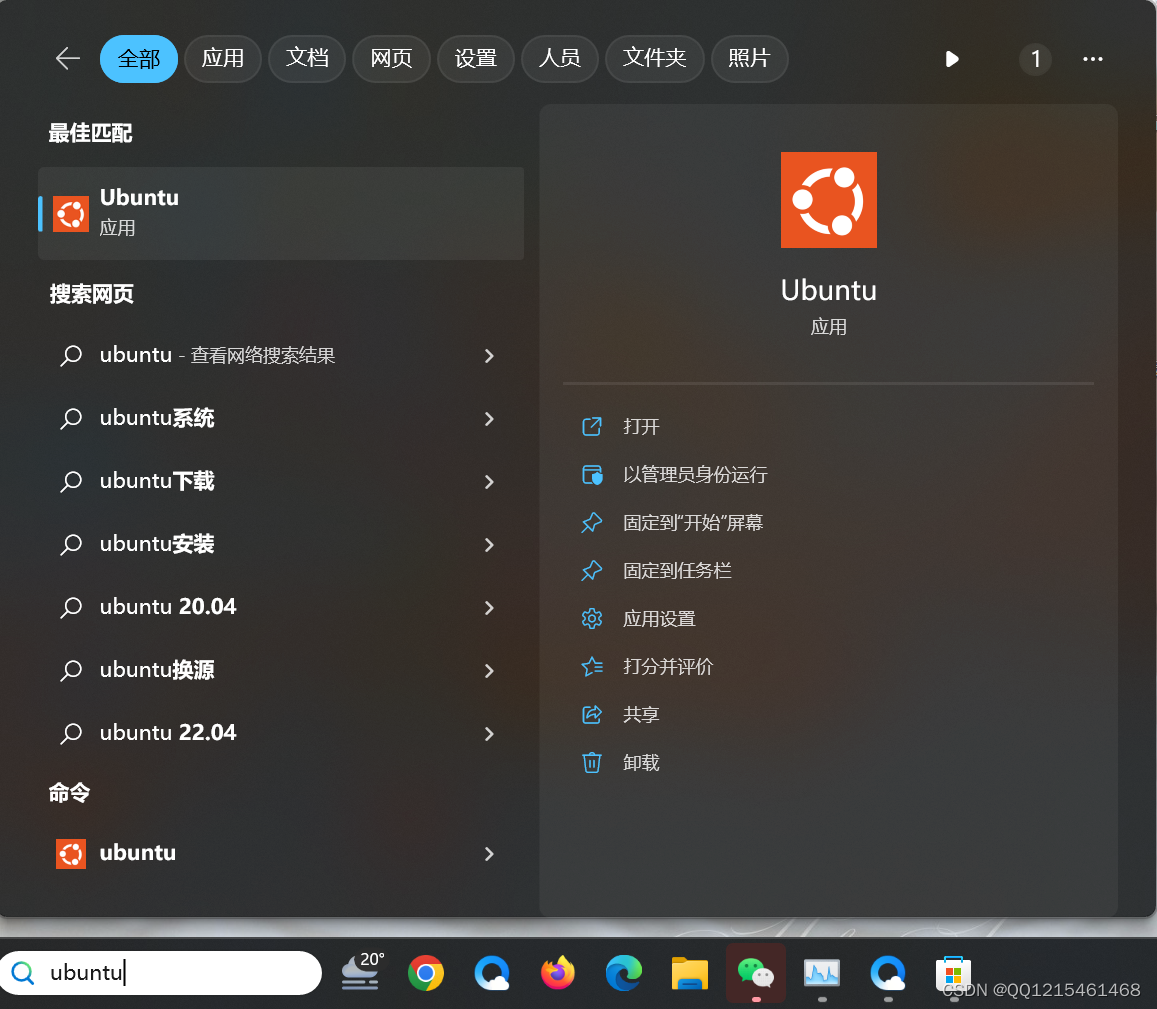Screen dimensions: 1157x1009
Task: Open Google Chrome from the taskbar
Action: coord(426,973)
